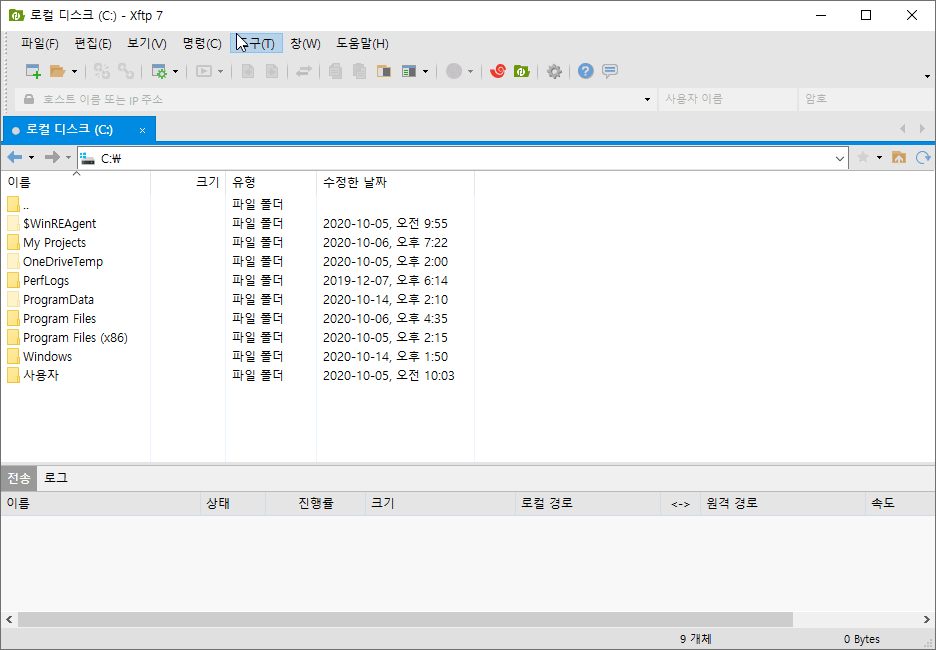Click the 암호 password field
The width and height of the screenshot is (936, 650).
coord(866,99)
